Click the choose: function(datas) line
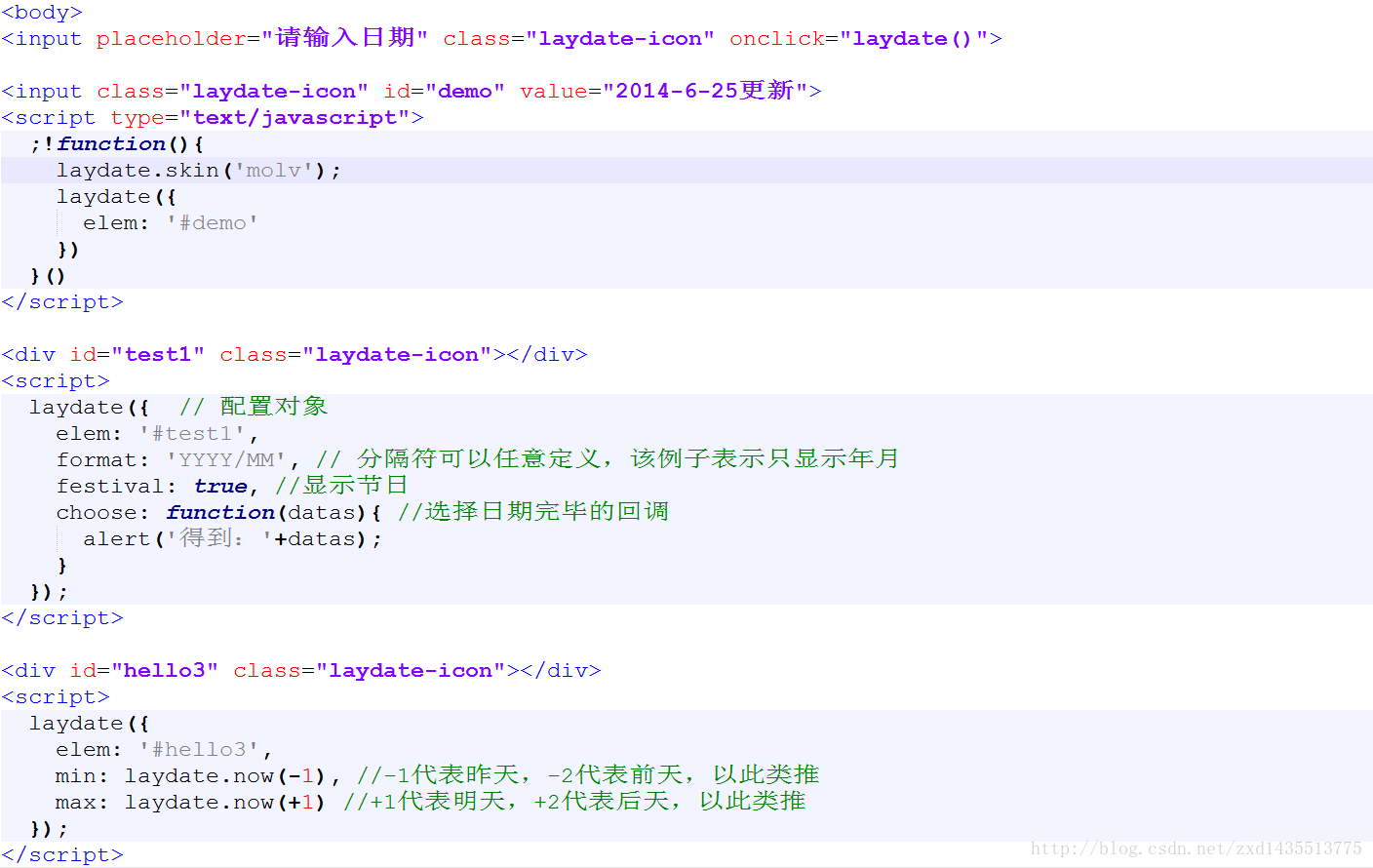 click(x=218, y=513)
